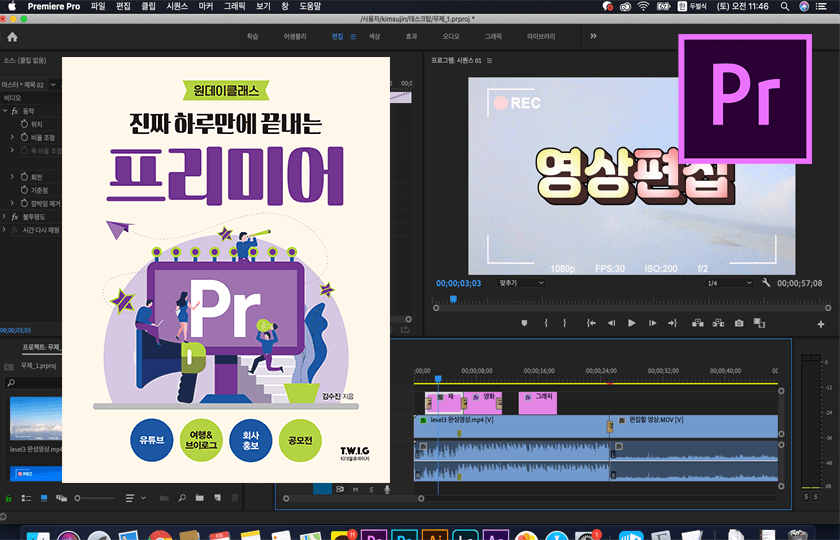Switch to the 색상 workspace tab
This screenshot has width=840, height=540.
[x=374, y=36]
